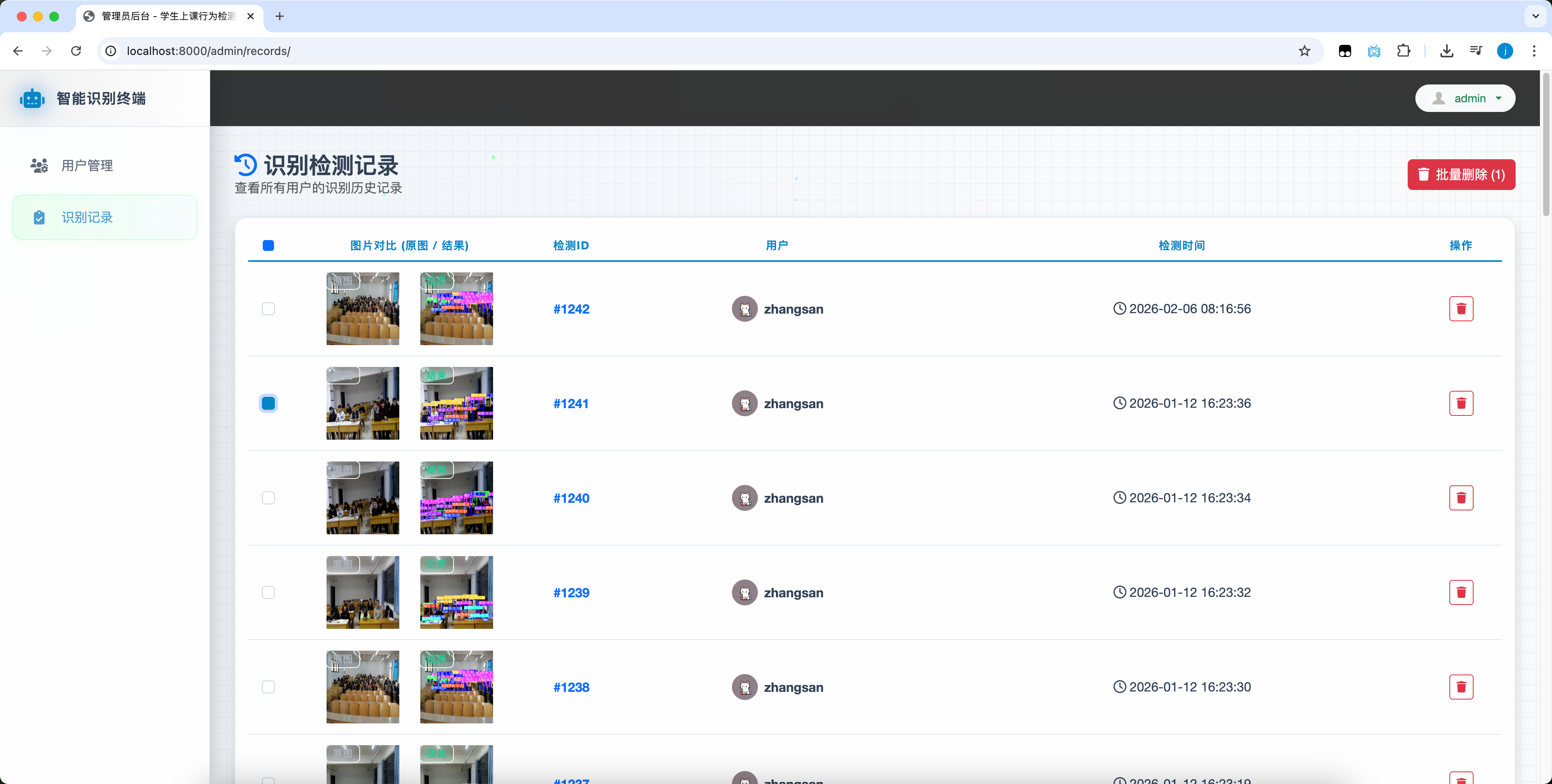Check the checkbox for record #1239
This screenshot has height=784, width=1552.
tap(268, 592)
